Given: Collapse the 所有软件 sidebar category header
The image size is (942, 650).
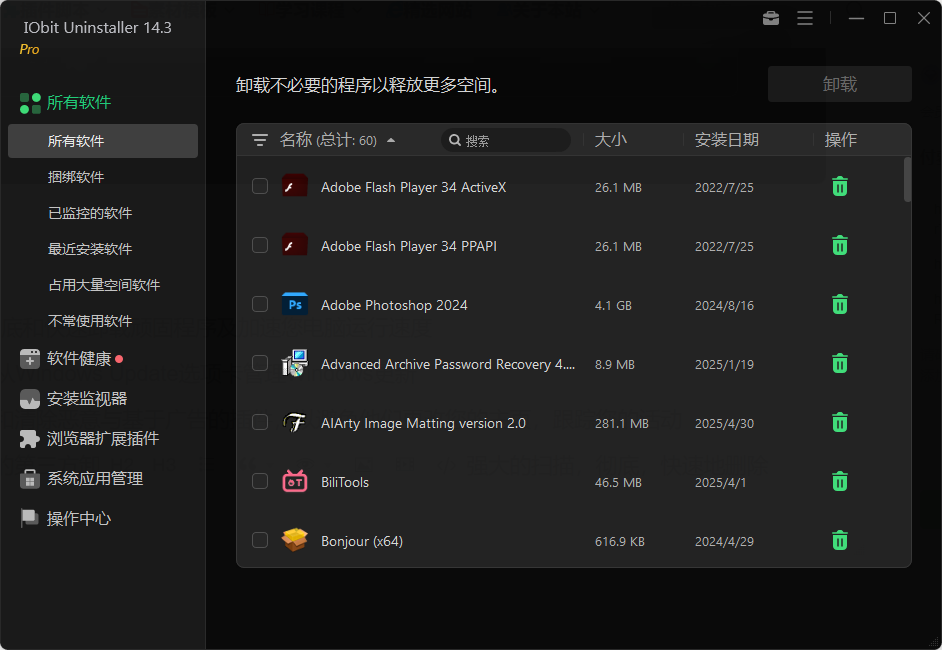Looking at the screenshot, I should [78, 103].
